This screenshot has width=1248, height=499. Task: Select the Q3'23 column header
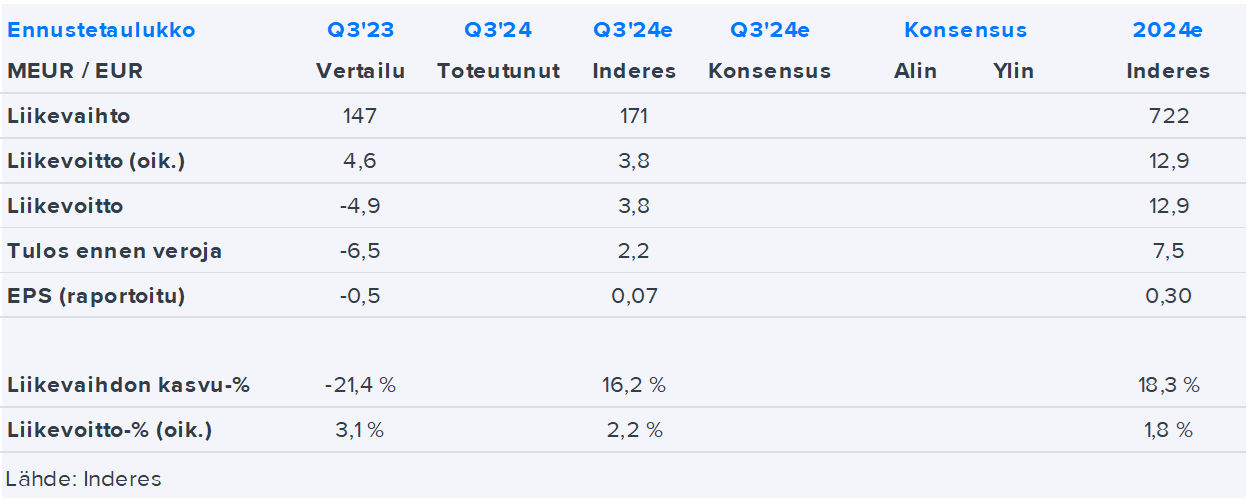coord(360,30)
